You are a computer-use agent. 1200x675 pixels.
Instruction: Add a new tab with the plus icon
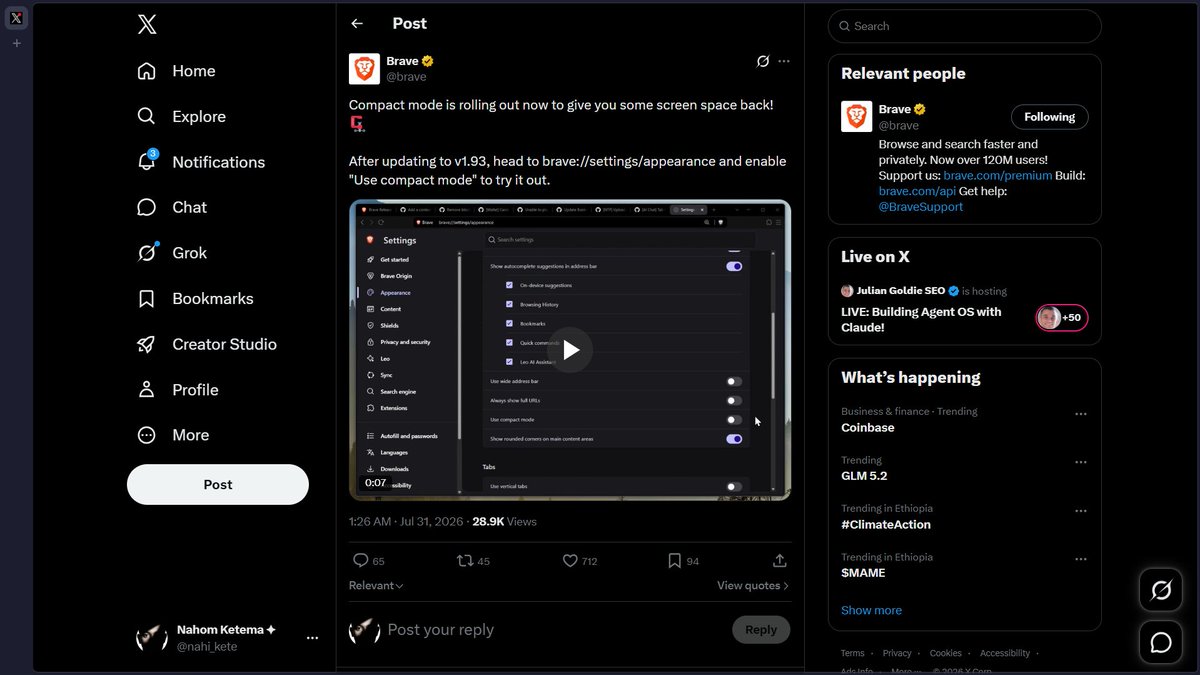tap(16, 43)
